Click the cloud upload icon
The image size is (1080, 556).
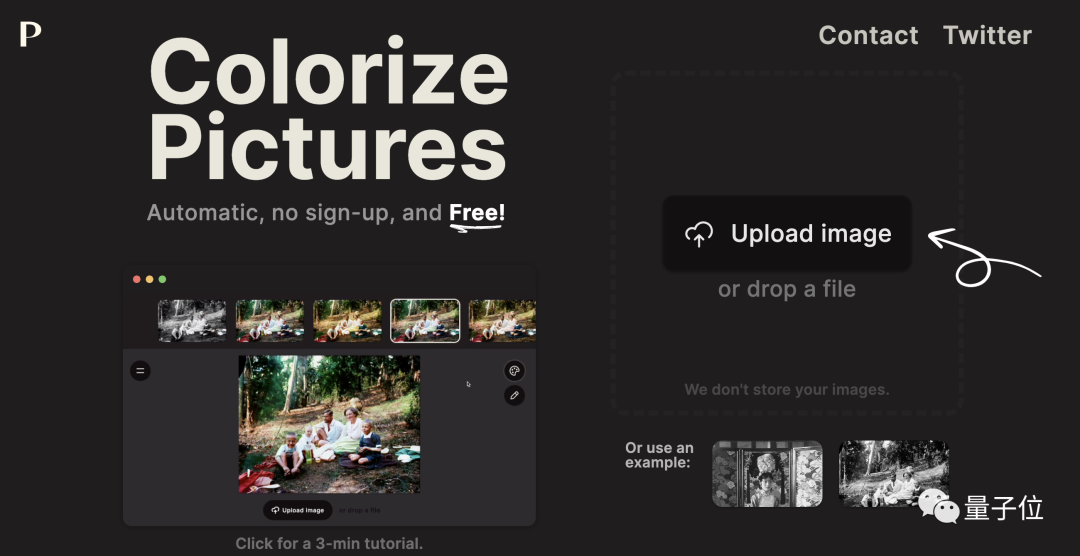698,234
